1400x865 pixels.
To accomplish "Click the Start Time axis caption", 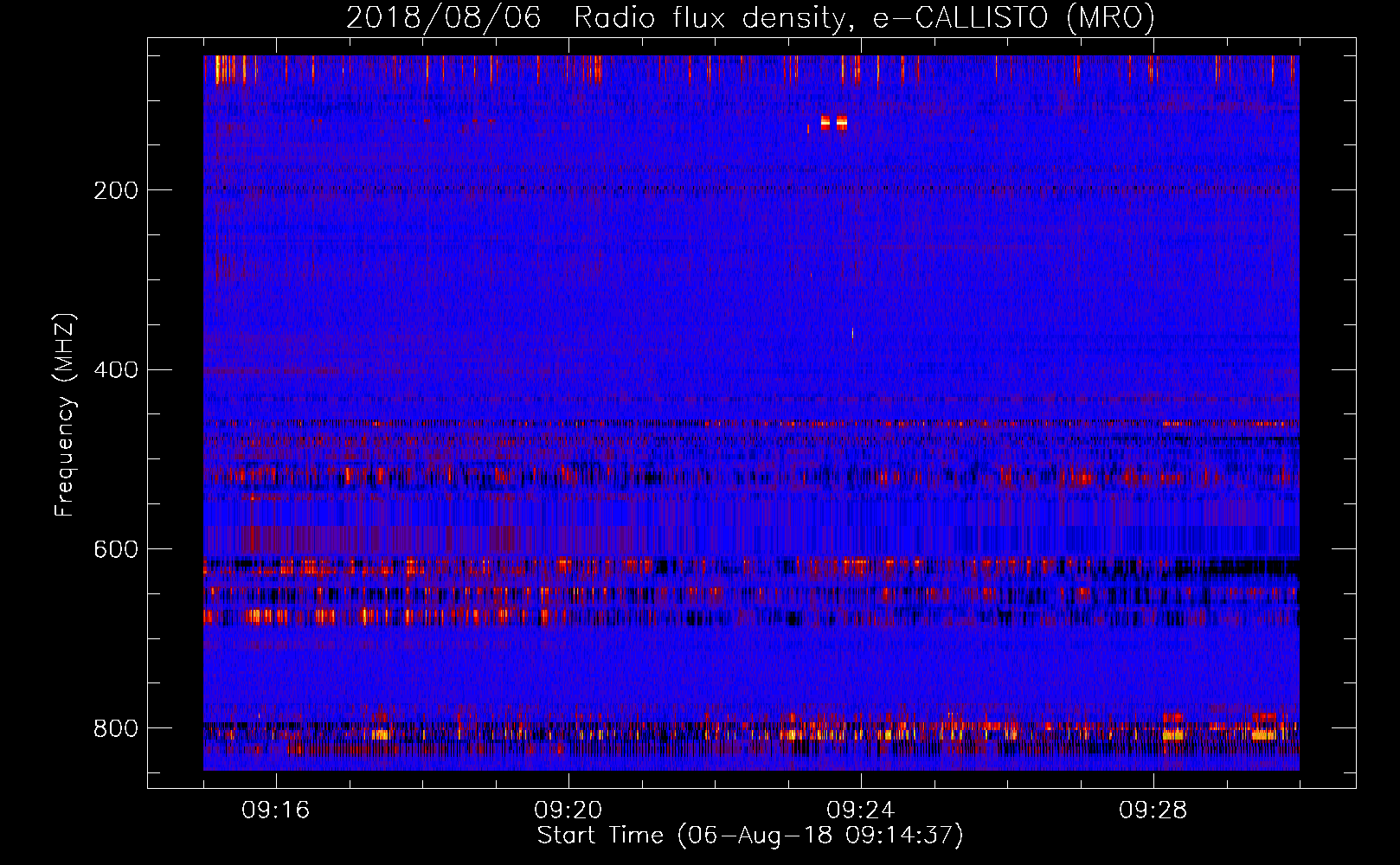I will 750,836.
